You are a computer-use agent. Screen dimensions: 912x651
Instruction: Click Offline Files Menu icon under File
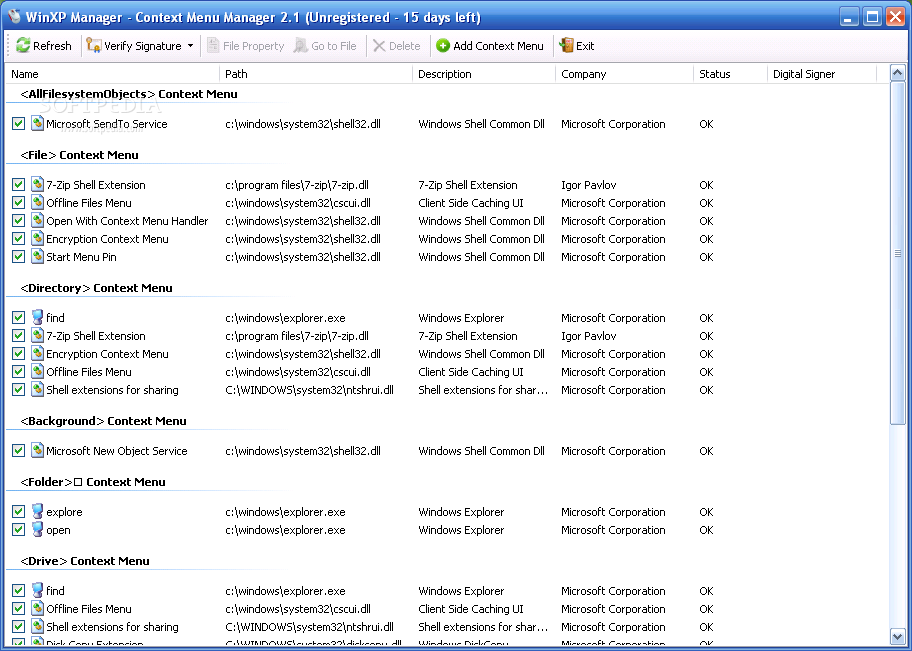(x=37, y=202)
